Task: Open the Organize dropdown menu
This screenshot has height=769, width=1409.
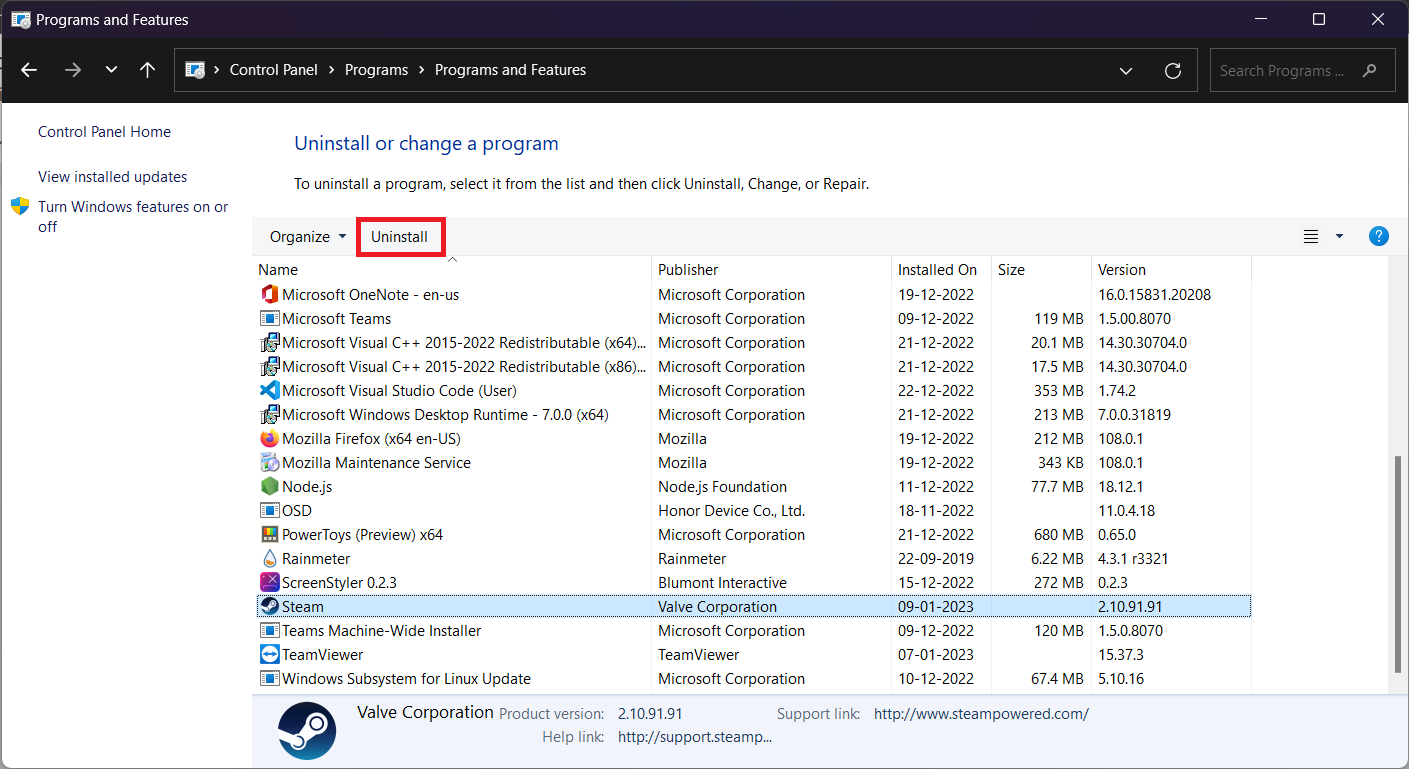Action: (x=308, y=237)
